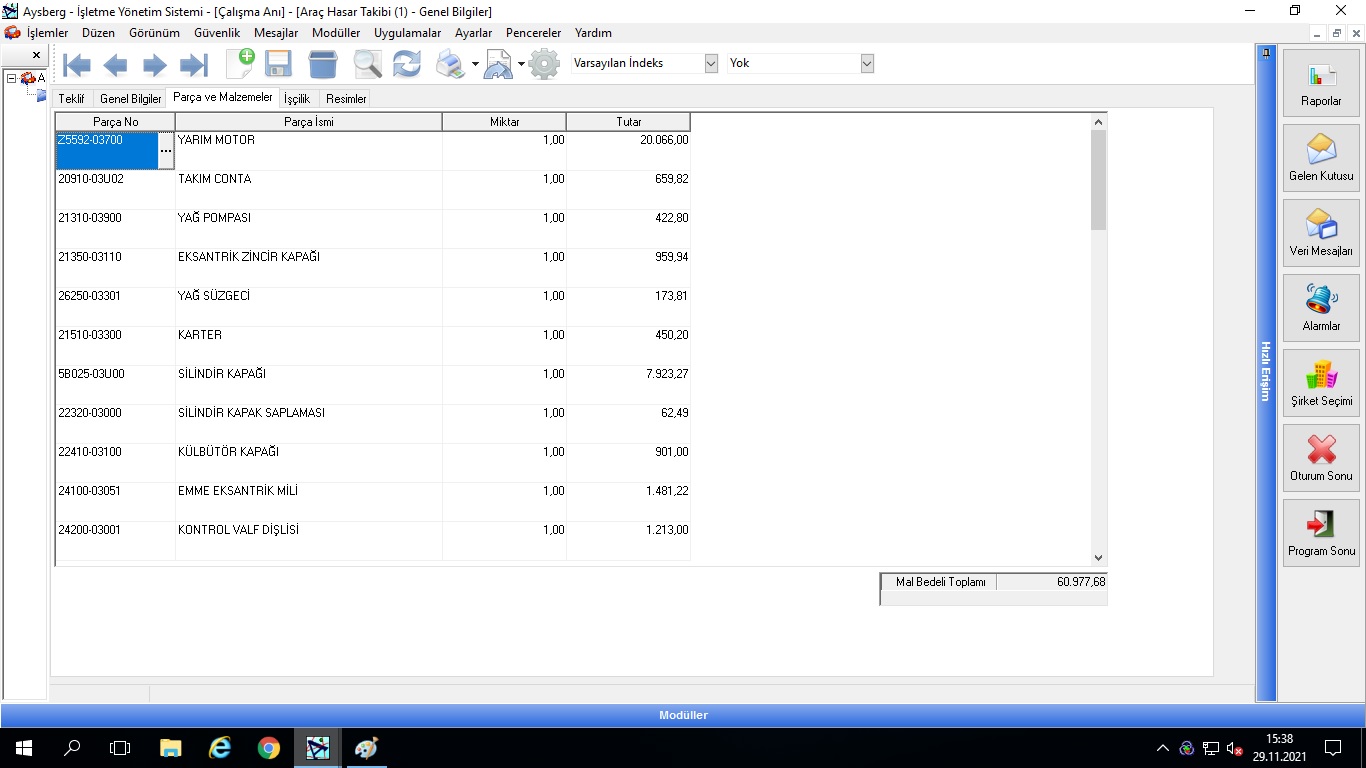The width and height of the screenshot is (1366, 768).
Task: Save the record using the floppy disk icon
Action: [278, 64]
